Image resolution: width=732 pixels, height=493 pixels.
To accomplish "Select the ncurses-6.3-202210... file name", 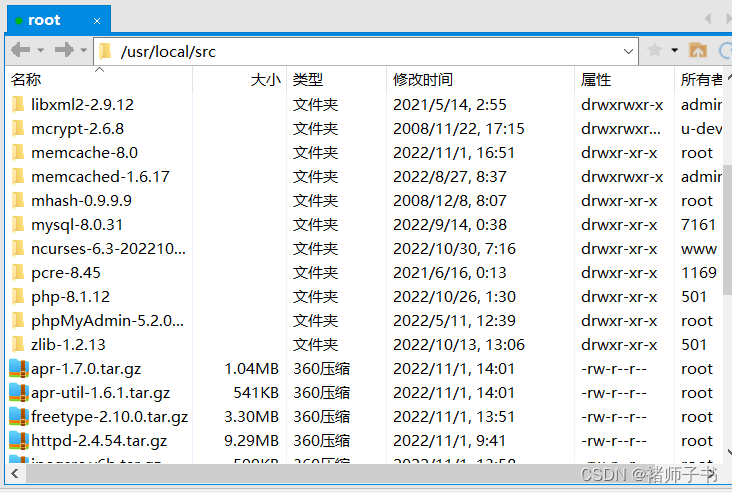I will (108, 249).
